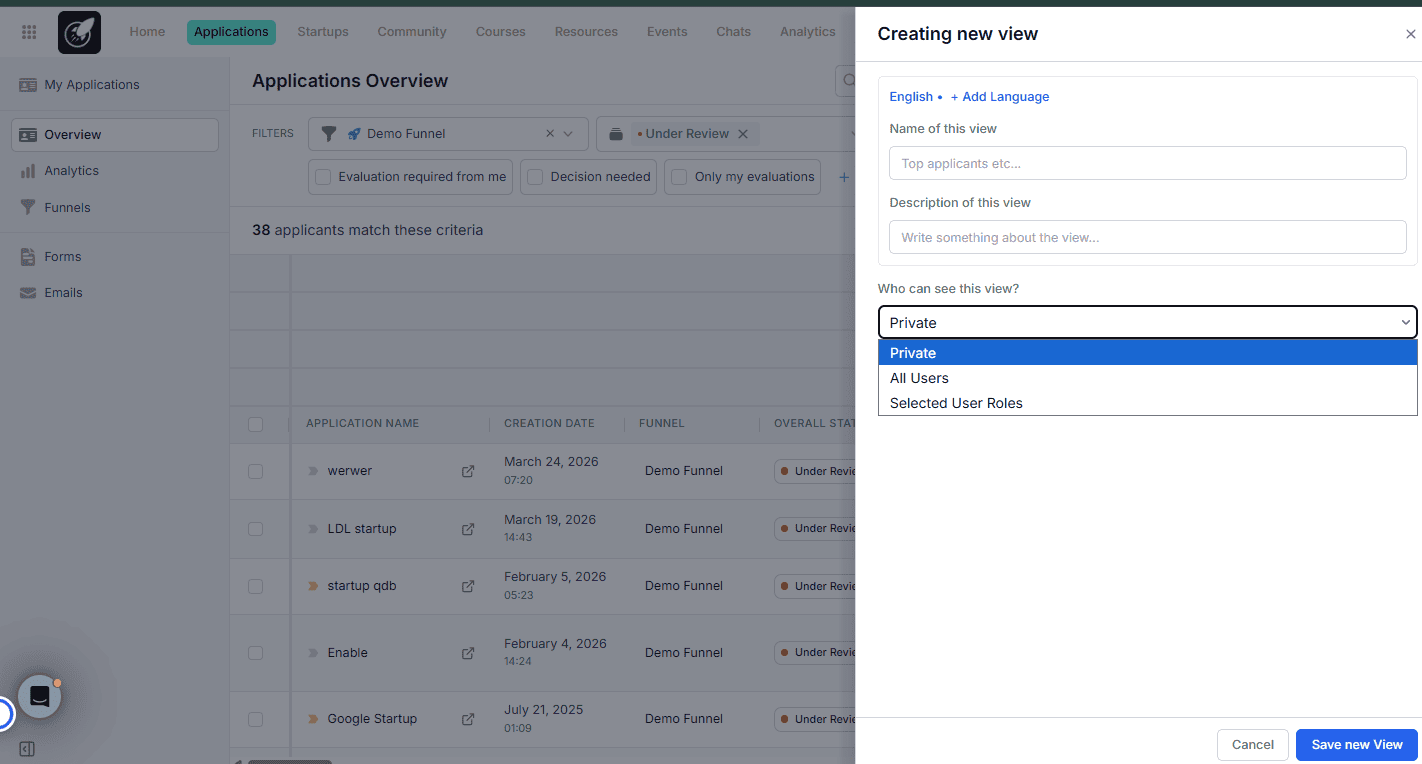Click Save new View button

pyautogui.click(x=1357, y=744)
